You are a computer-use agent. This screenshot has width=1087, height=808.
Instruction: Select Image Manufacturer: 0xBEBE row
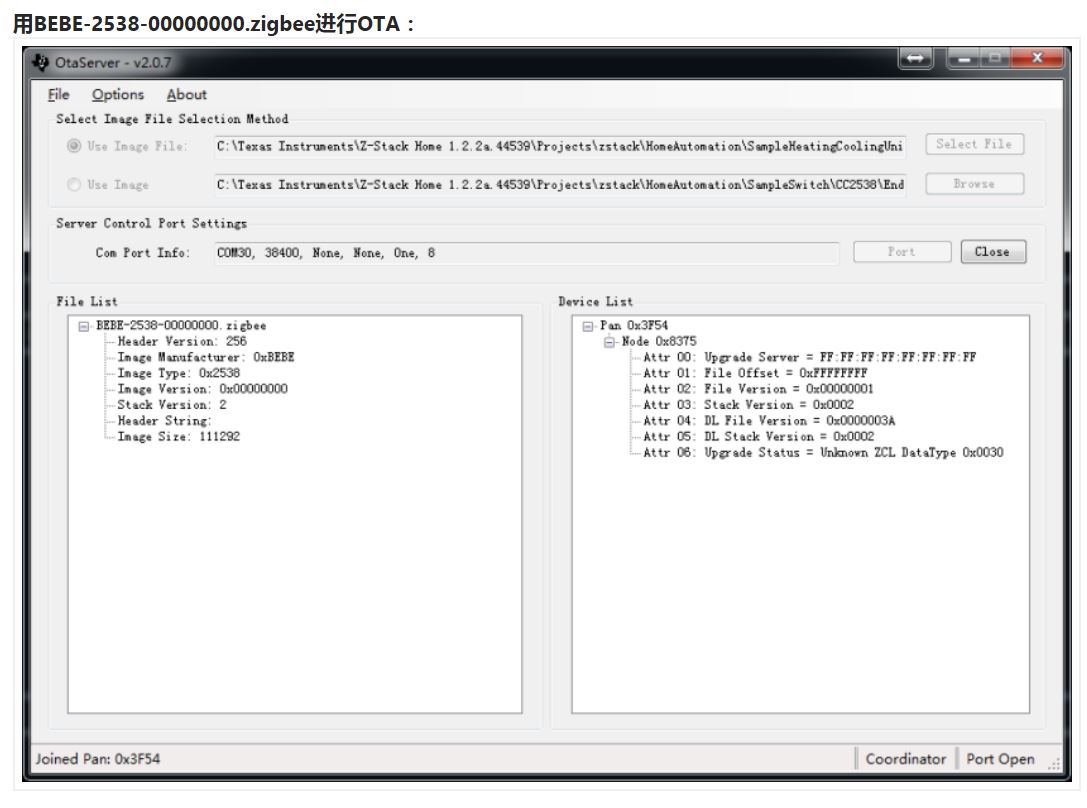tap(206, 357)
